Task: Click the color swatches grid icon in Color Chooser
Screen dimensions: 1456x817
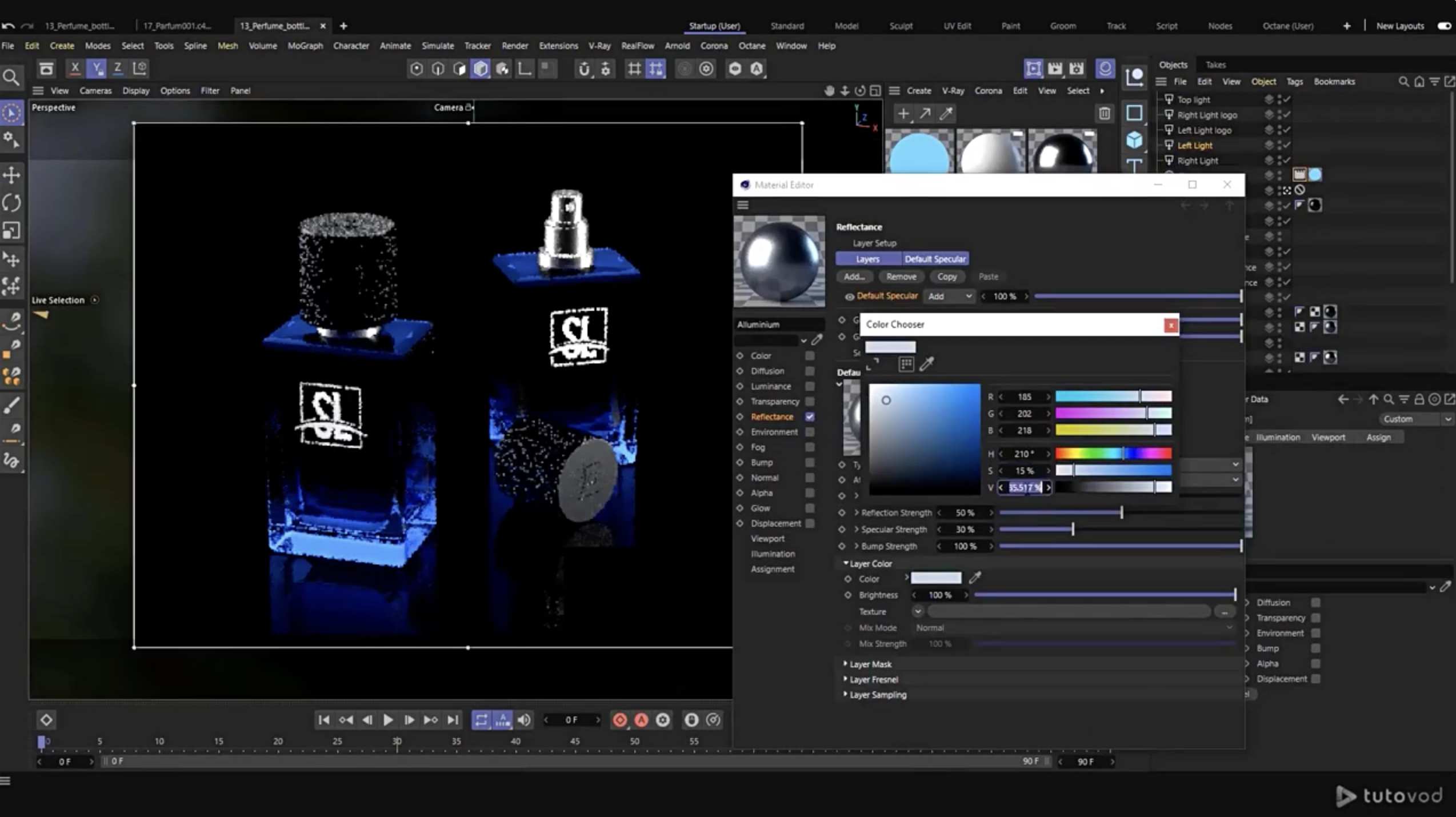Action: (x=906, y=364)
